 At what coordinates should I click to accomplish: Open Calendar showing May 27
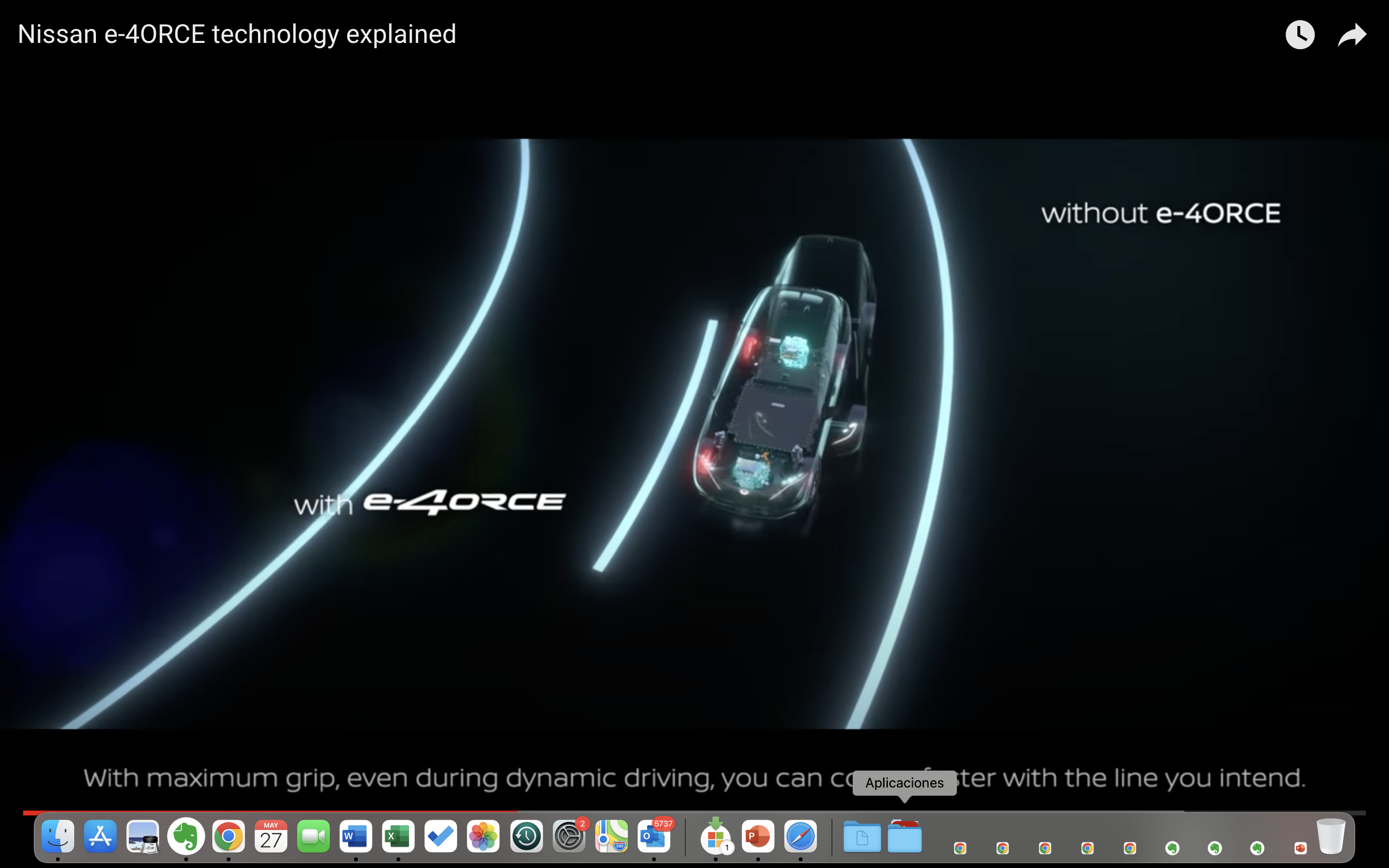click(x=271, y=837)
